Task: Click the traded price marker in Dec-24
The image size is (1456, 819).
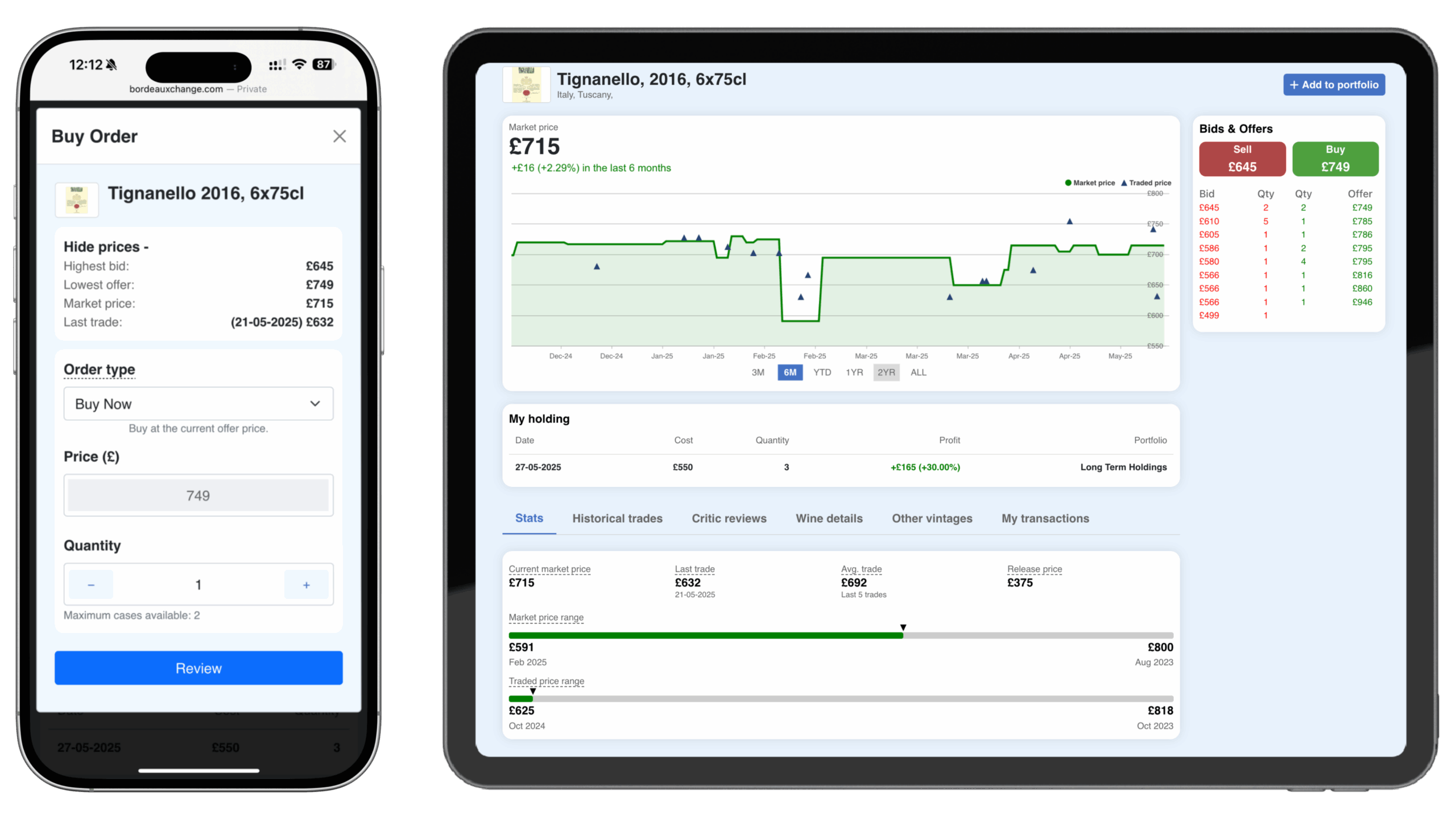Action: pyautogui.click(x=597, y=266)
